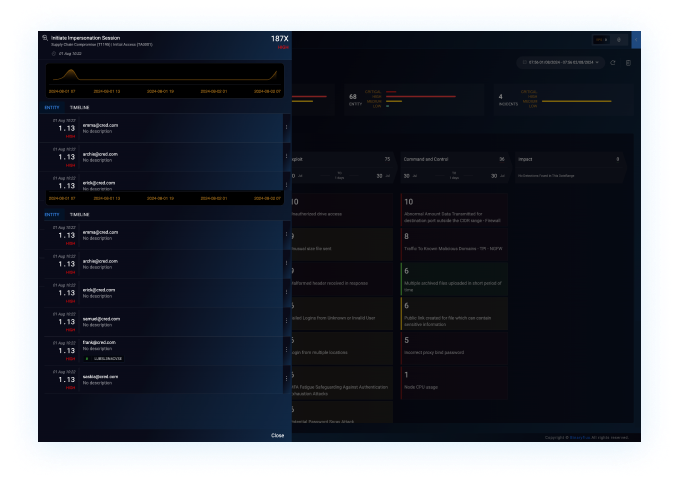
Task: Open the three-dot menu for frank@cred.com
Action: (x=286, y=349)
